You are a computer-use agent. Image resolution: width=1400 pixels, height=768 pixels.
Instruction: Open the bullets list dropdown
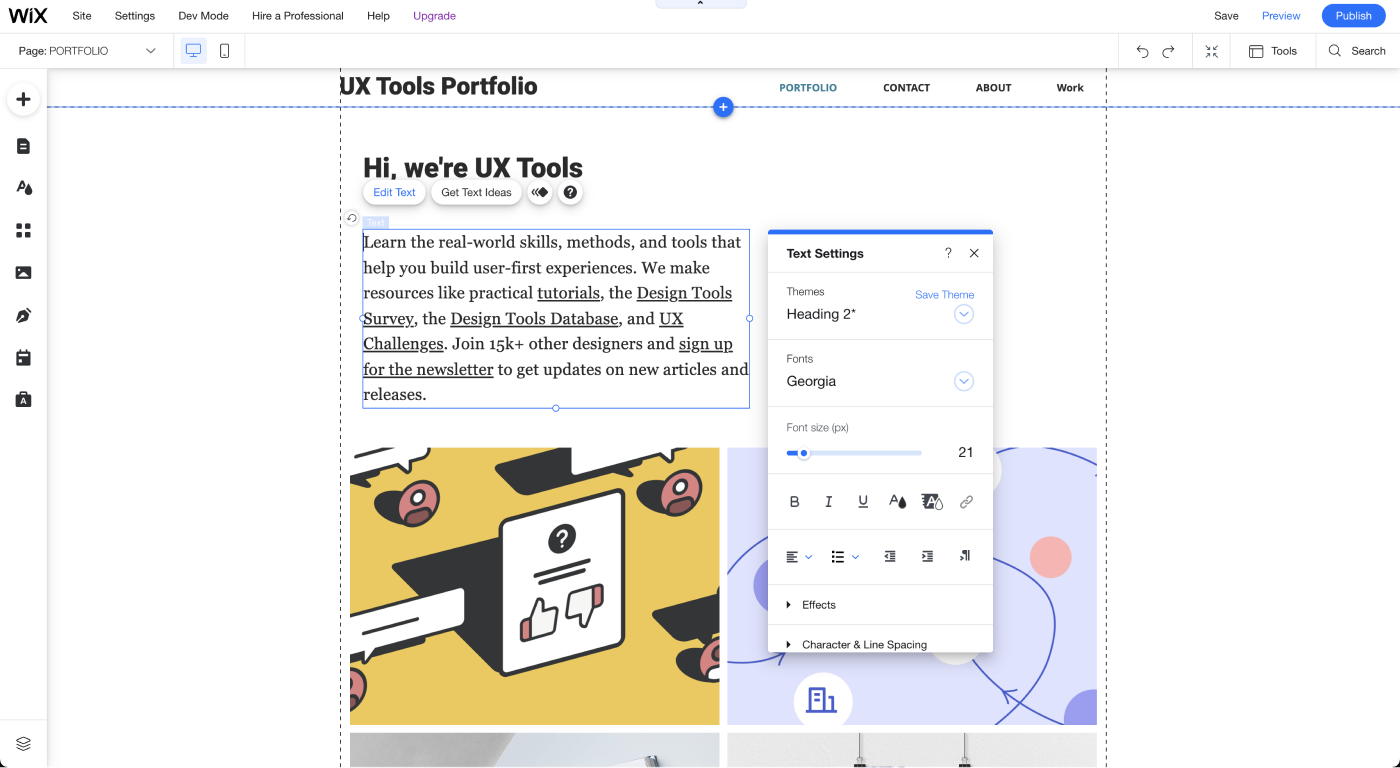[845, 557]
